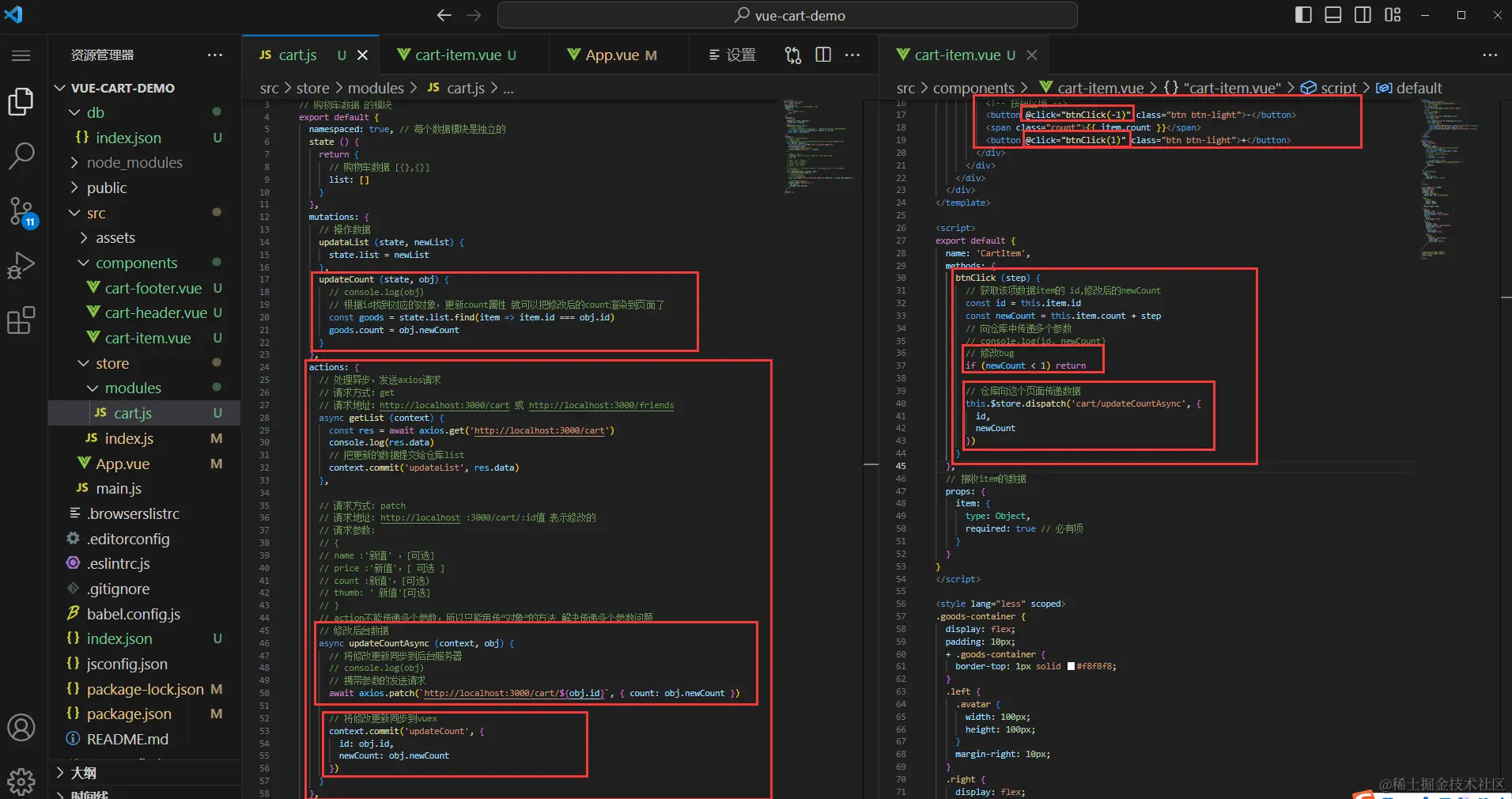Toggle the bottom panel layout icon
This screenshot has width=1512, height=799.
coord(1333,15)
